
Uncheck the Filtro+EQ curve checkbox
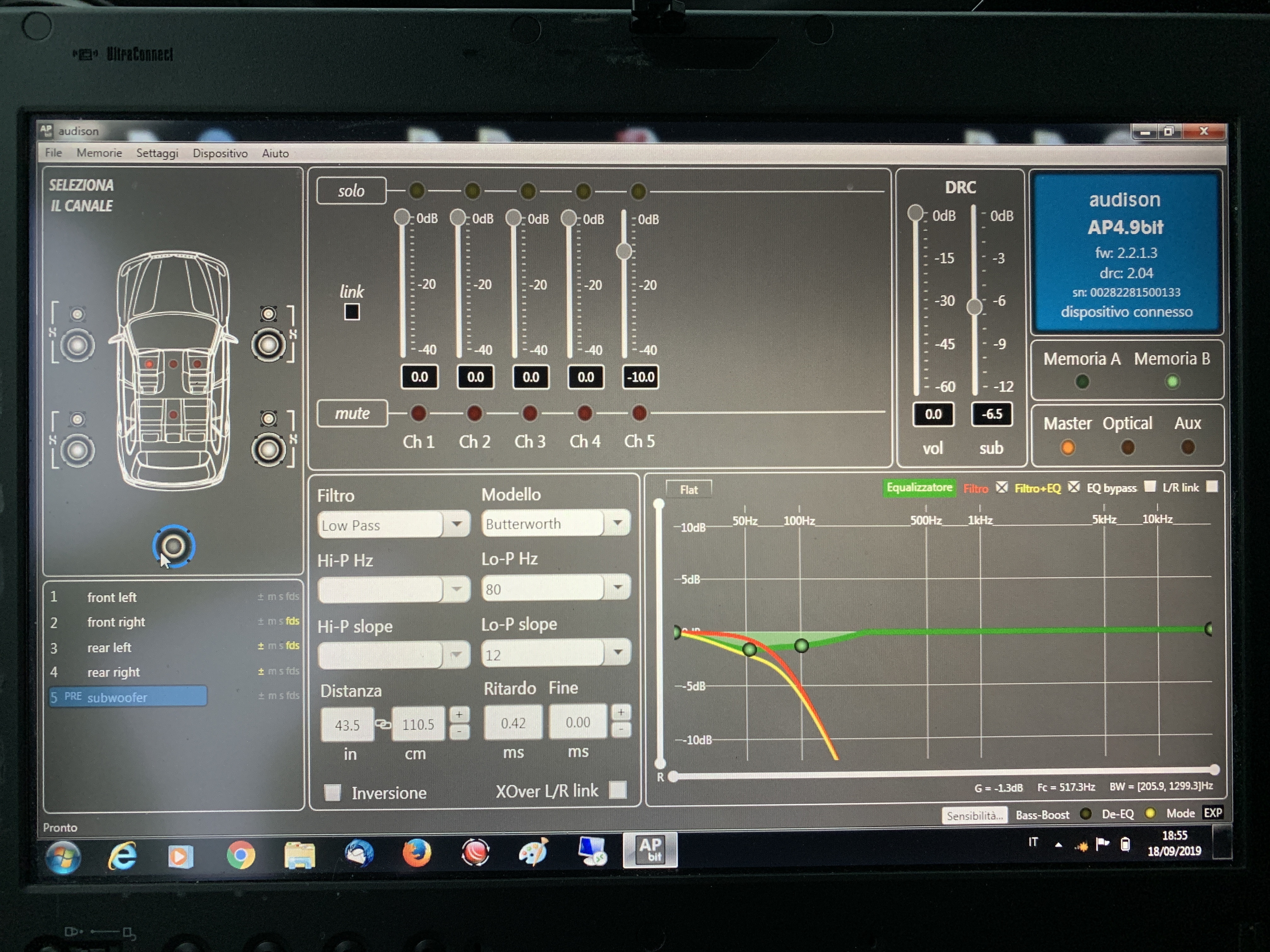pos(1074,487)
